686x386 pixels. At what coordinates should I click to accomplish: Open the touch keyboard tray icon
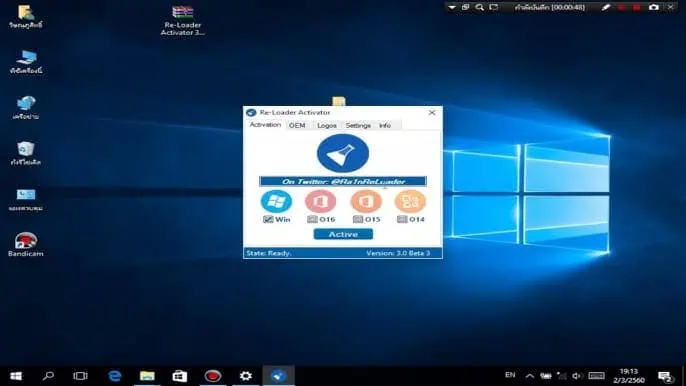[596, 376]
